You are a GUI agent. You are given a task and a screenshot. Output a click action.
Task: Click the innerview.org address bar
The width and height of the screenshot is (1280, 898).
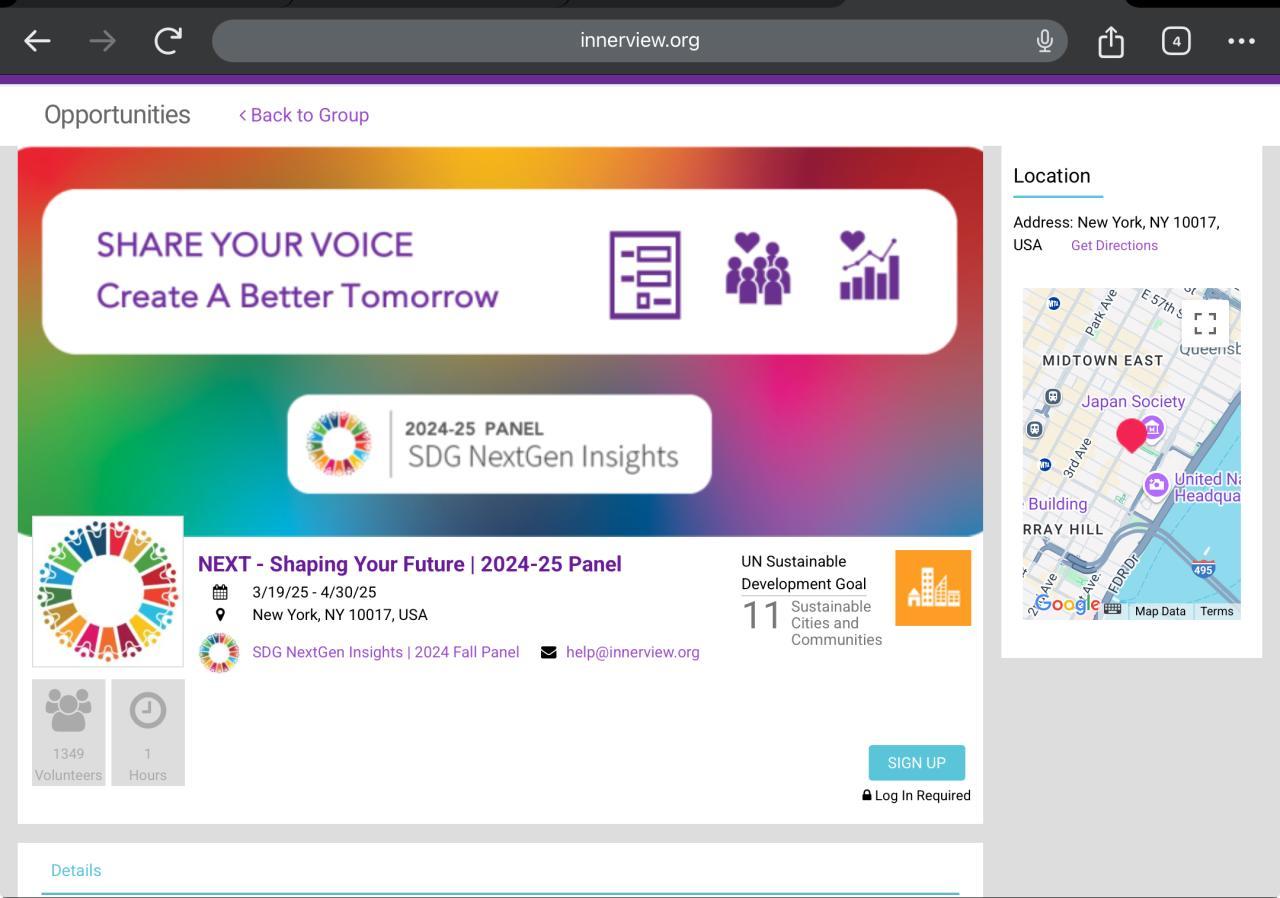640,41
